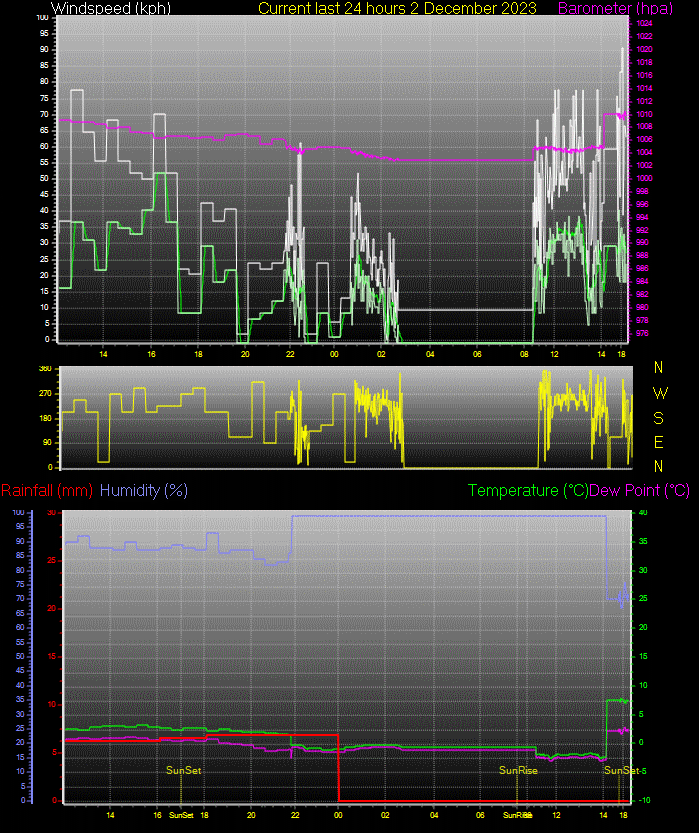Click 22 time tick on windspeed chart

pyautogui.click(x=290, y=354)
